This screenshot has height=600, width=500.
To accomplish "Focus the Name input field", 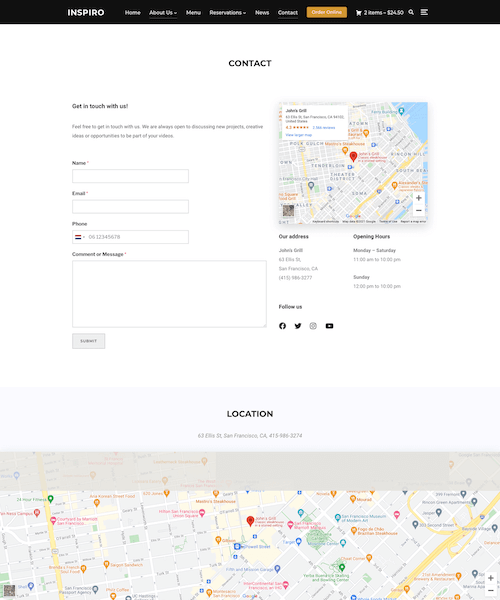I will 130,176.
